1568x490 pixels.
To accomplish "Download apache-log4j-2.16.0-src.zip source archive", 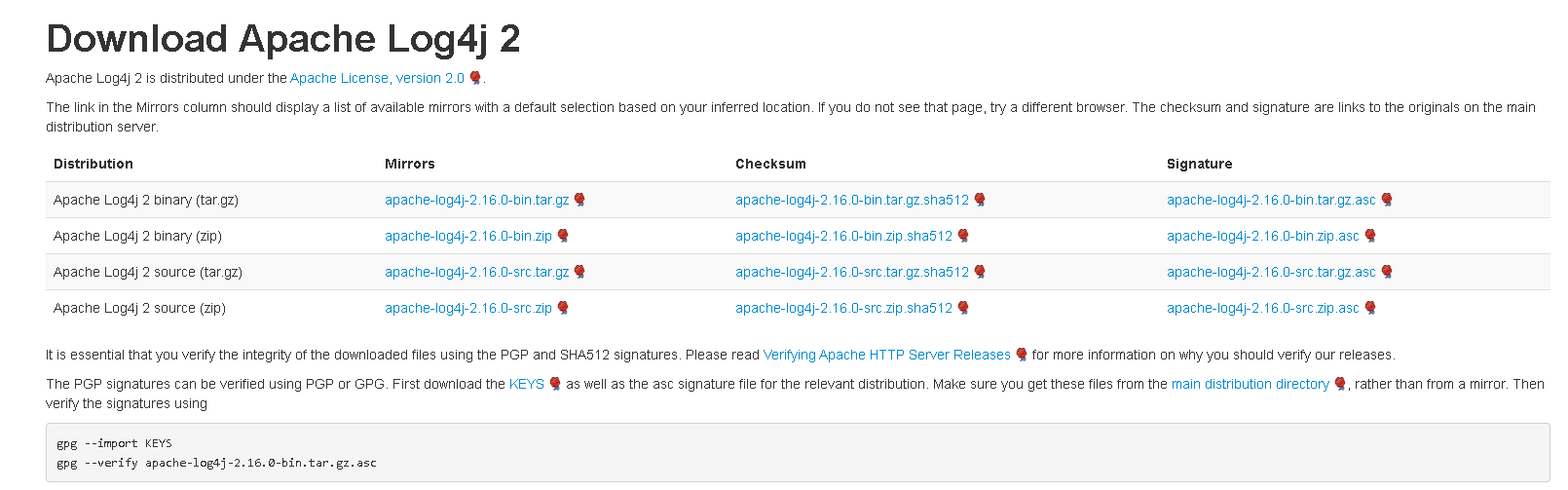I will [467, 308].
